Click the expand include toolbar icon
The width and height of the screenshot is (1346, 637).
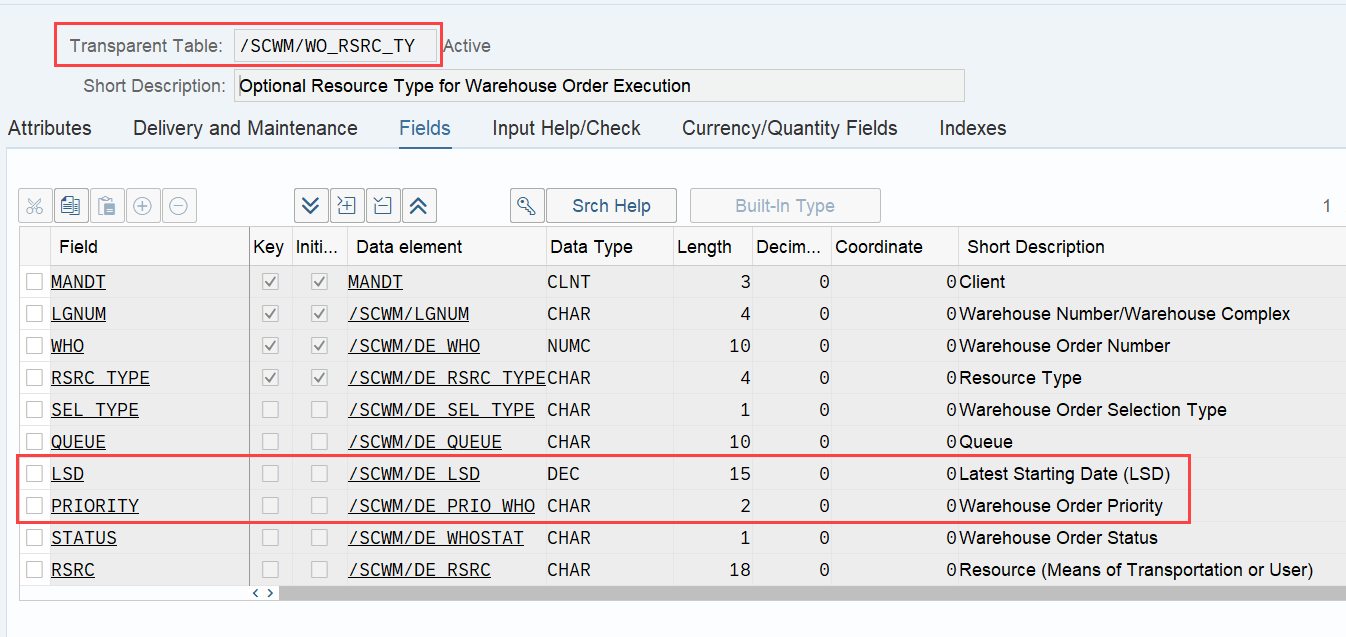[x=347, y=206]
